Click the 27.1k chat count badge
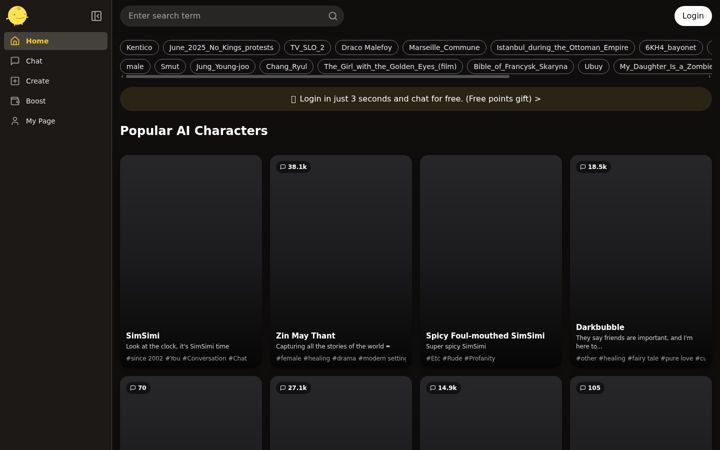The width and height of the screenshot is (720, 450). [293, 388]
